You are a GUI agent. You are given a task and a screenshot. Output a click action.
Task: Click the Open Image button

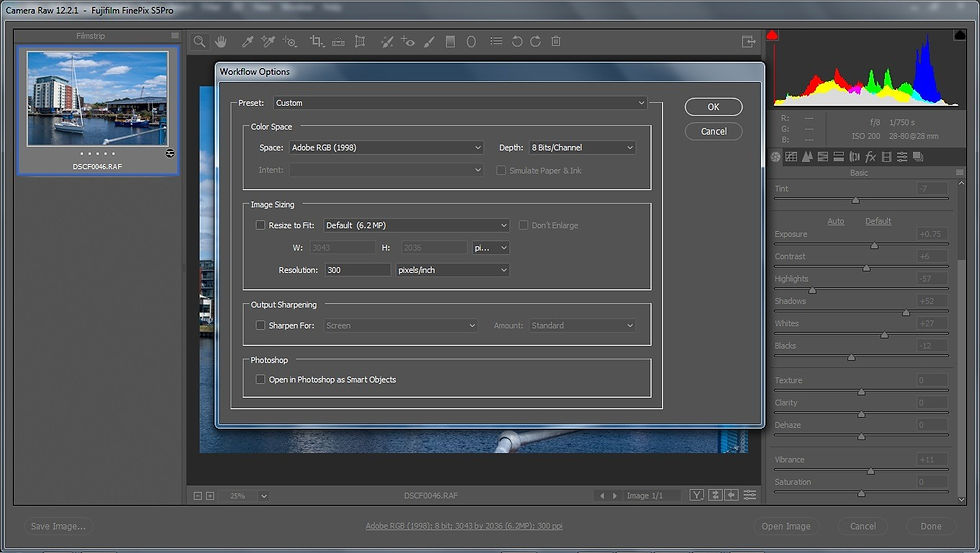point(786,526)
